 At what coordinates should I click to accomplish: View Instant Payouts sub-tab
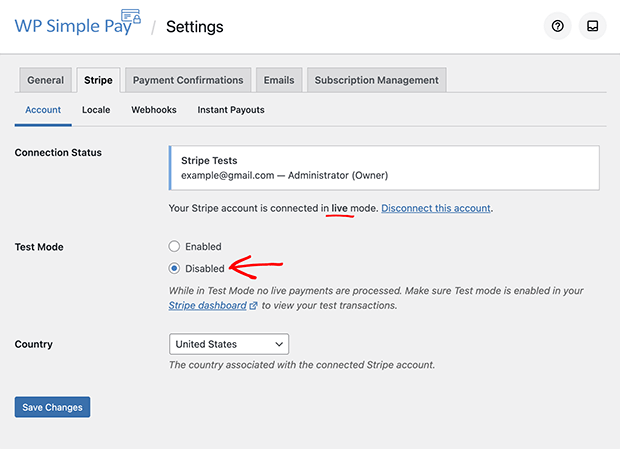231,110
